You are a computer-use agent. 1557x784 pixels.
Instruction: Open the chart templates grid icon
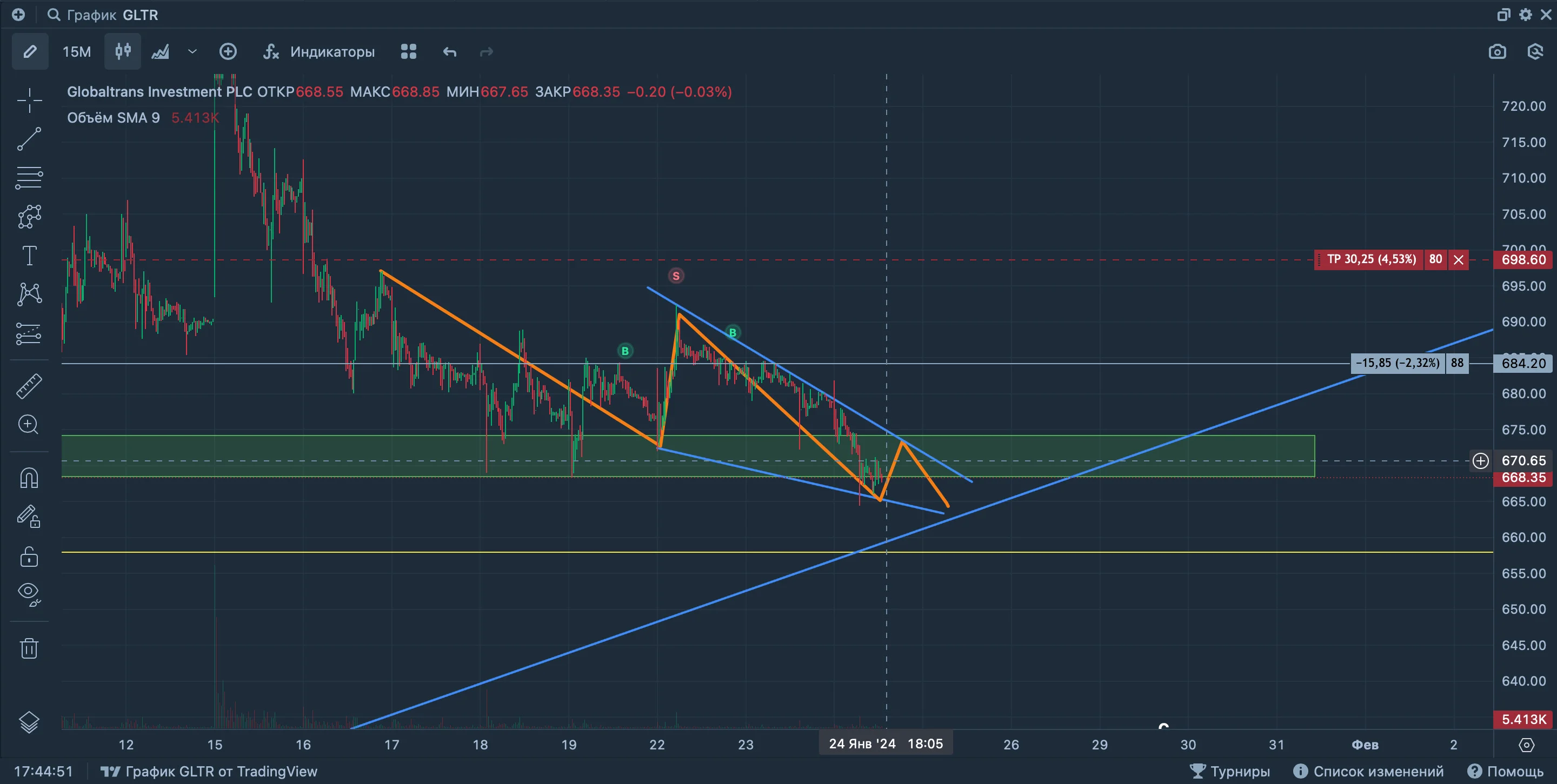tap(409, 51)
